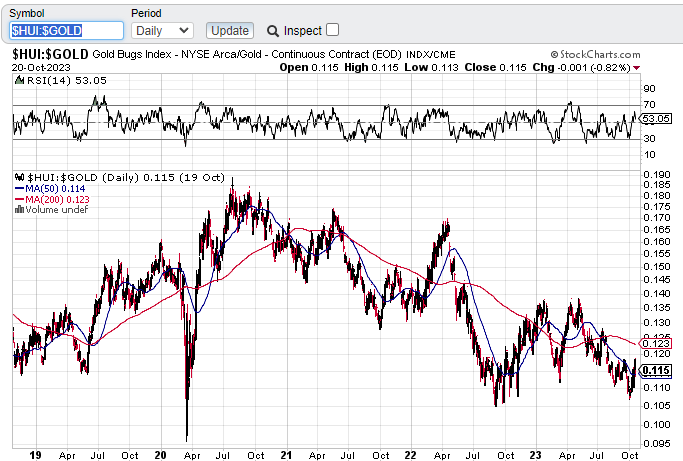Click the candlestick icon beside $HUI:$GOLD legend
The image size is (683, 461).
[x=18, y=176]
